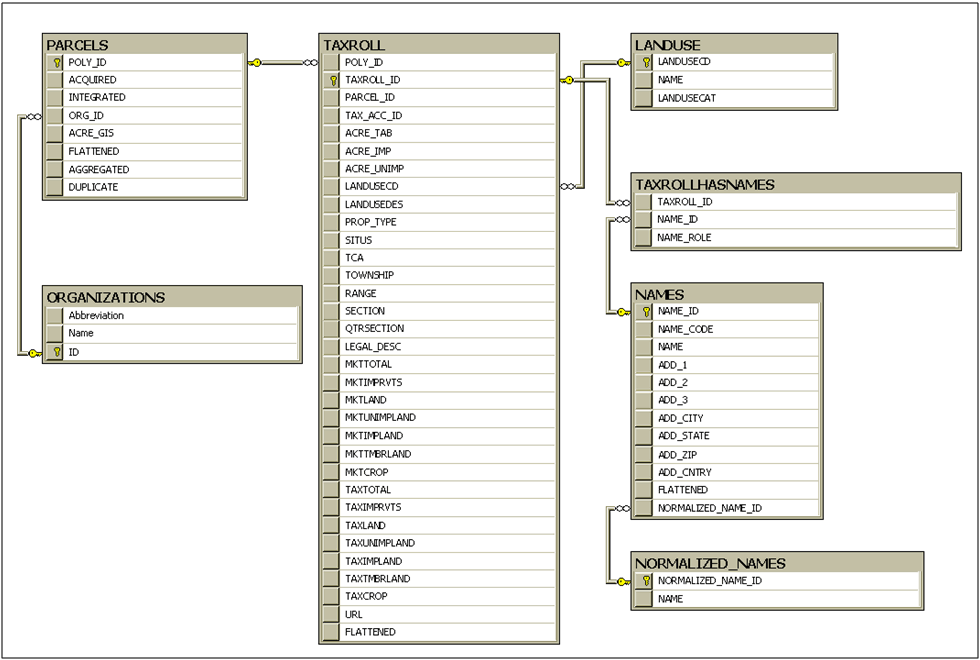980x660 pixels.
Task: Select the key icon beside NAME_ID in NAMES
Action: 646,311
